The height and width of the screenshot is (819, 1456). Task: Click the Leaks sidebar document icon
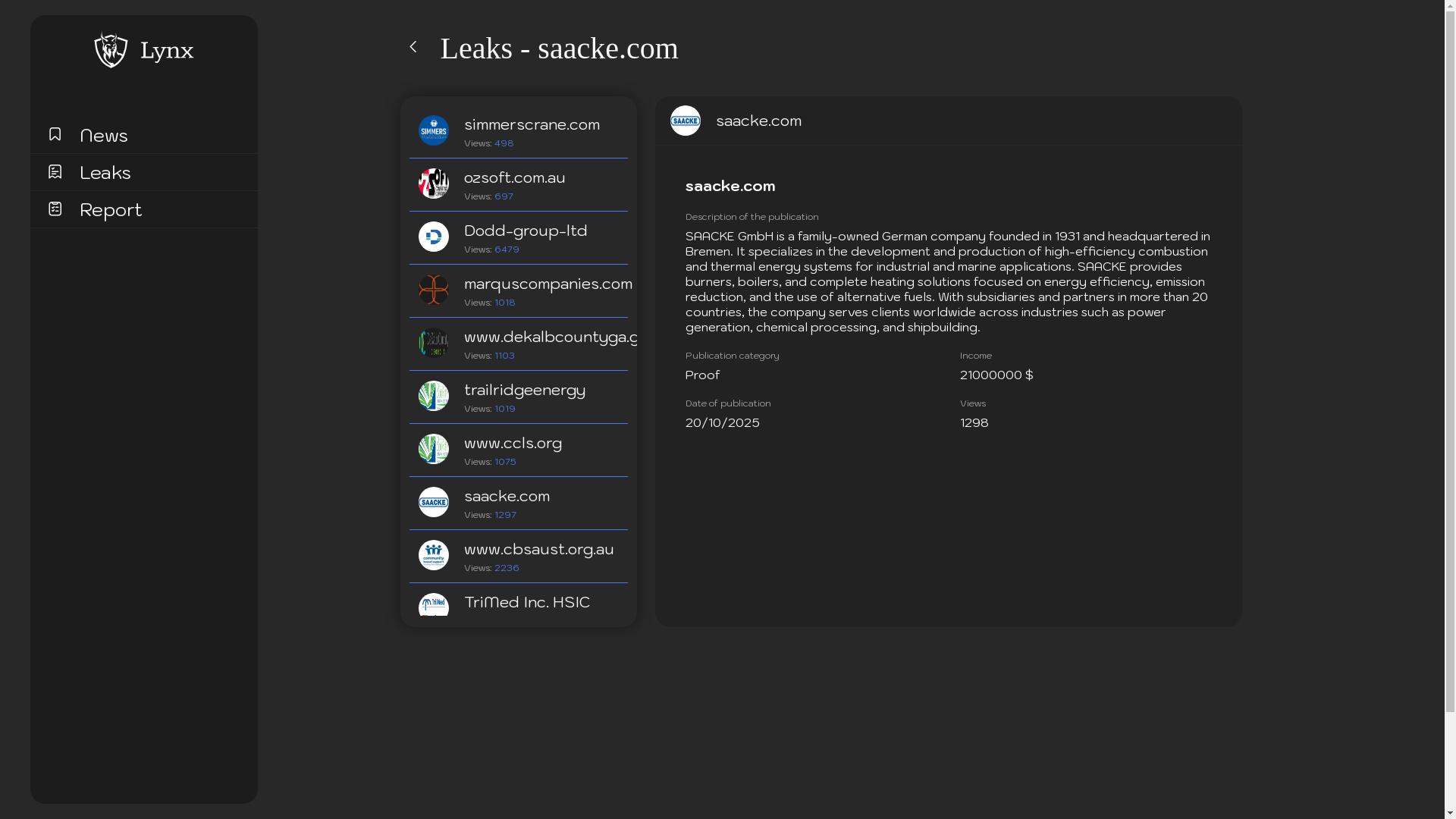click(55, 172)
